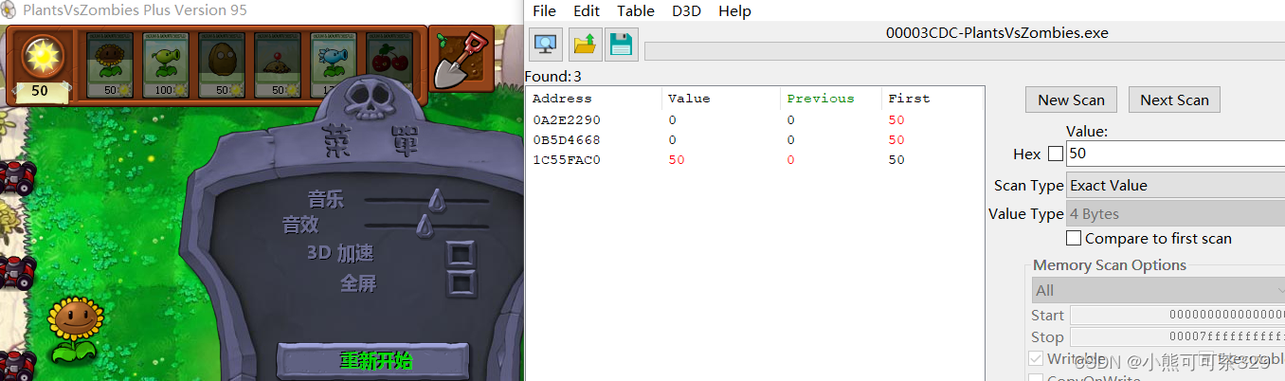The height and width of the screenshot is (381, 1285).
Task: Select address row 0B5D4668
Action: 755,140
